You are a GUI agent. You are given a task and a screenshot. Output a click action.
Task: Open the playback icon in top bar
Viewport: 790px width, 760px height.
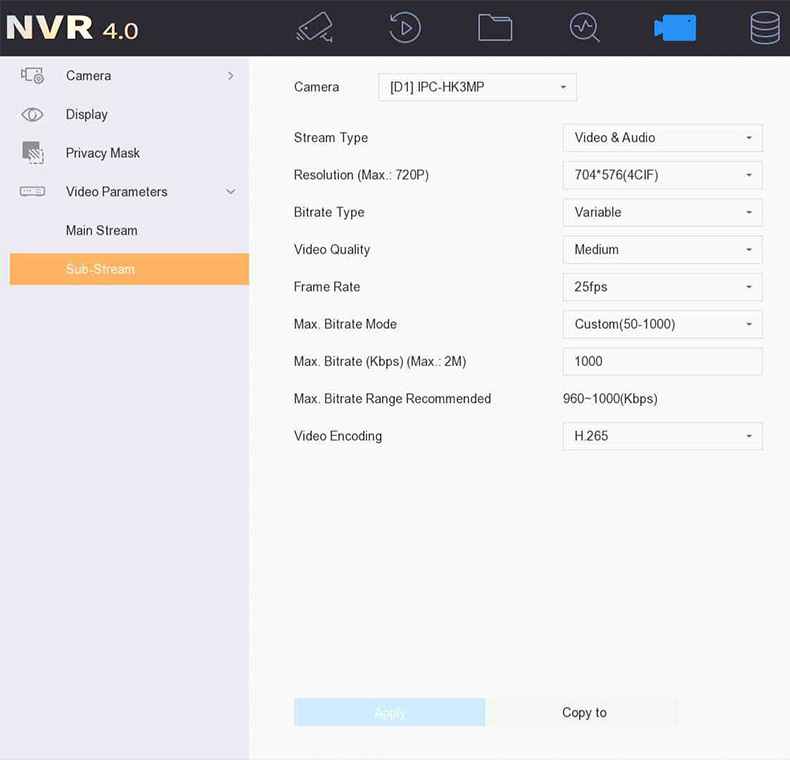tap(404, 27)
